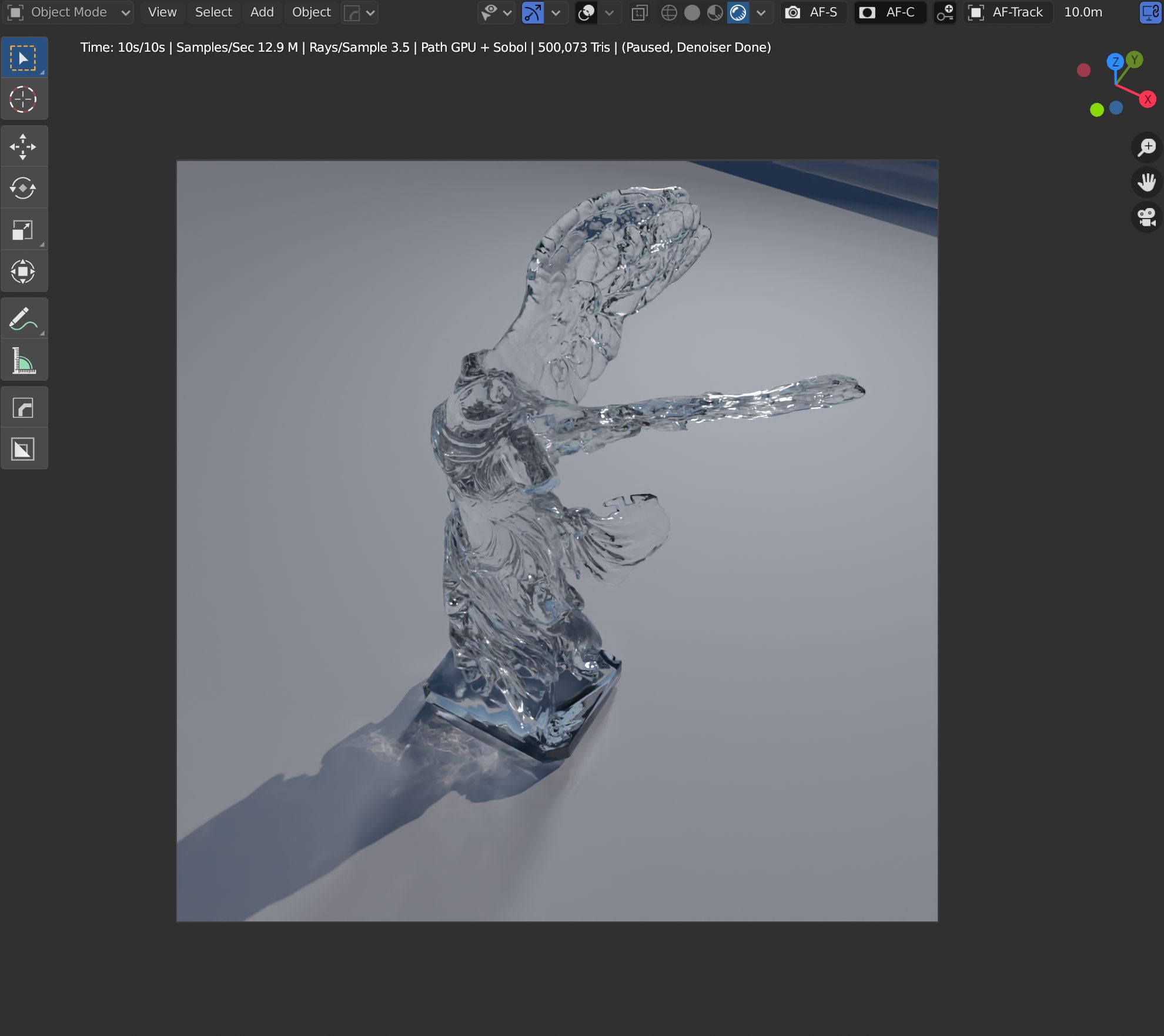Select the Scale tool
Viewport: 1164px width, 1036px height.
[23, 230]
